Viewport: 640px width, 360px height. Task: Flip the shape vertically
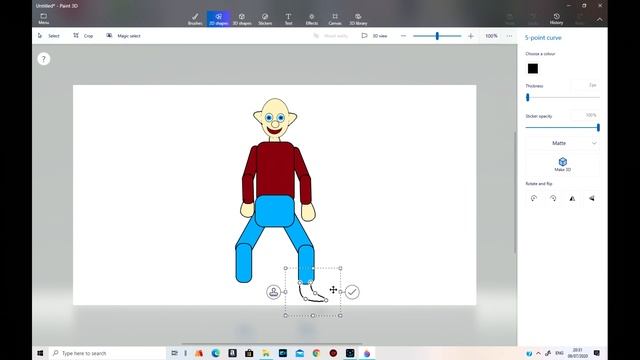pyautogui.click(x=591, y=198)
